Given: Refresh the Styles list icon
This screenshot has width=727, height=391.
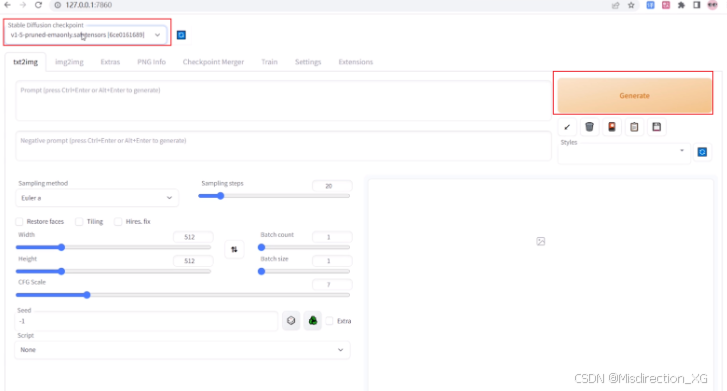Looking at the screenshot, I should pos(702,152).
